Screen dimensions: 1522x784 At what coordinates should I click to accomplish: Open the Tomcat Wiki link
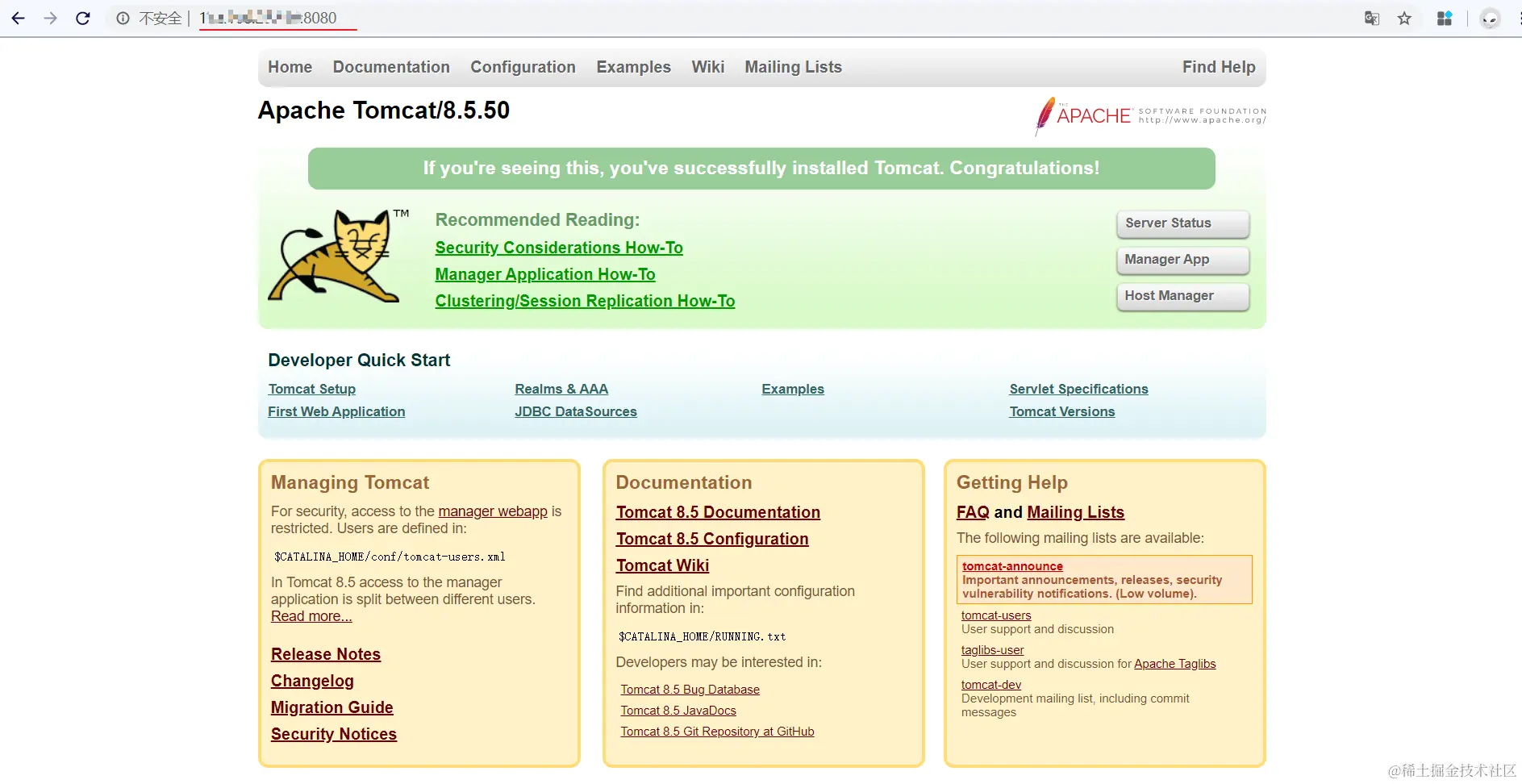pyautogui.click(x=662, y=565)
